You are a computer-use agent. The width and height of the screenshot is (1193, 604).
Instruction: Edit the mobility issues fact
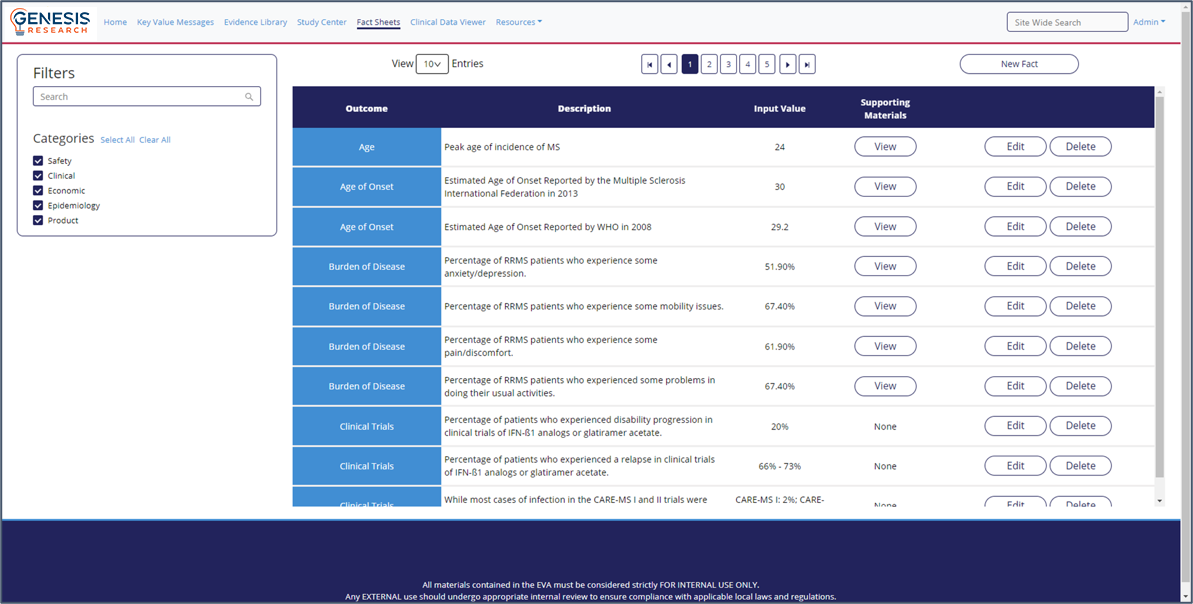tap(1016, 306)
